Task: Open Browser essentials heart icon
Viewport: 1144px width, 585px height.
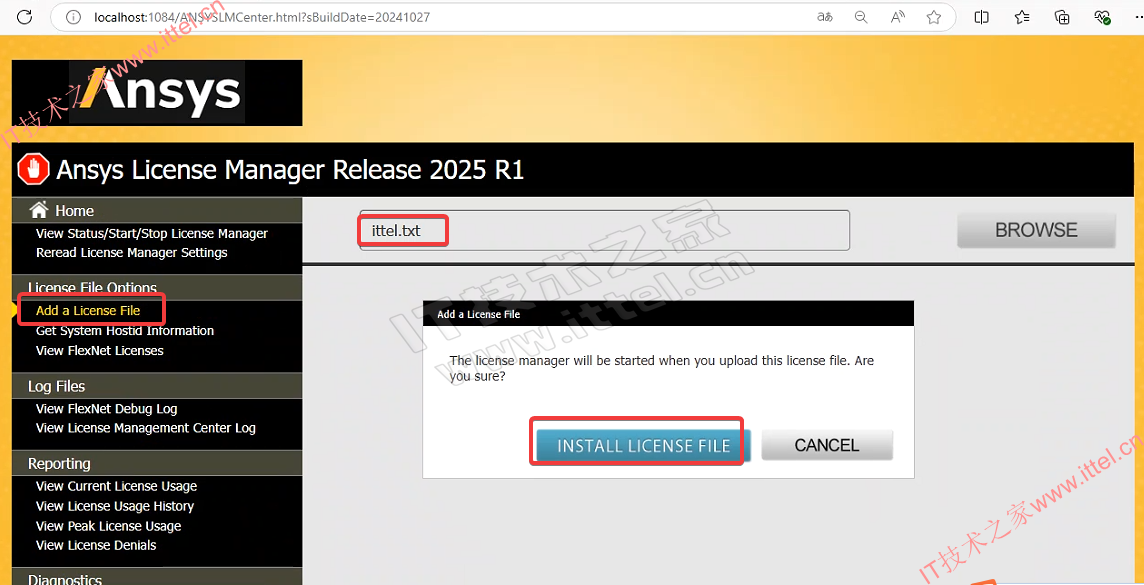Action: (x=1102, y=17)
